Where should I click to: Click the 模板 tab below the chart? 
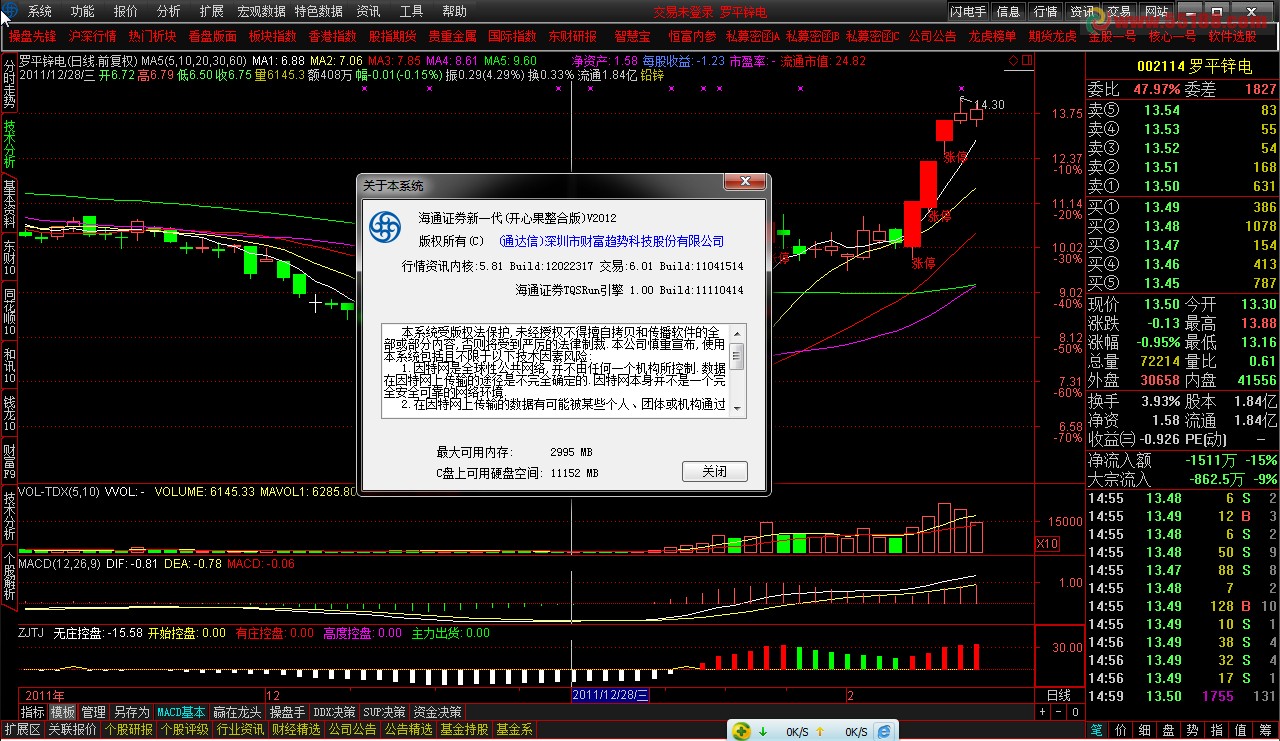click(x=63, y=713)
